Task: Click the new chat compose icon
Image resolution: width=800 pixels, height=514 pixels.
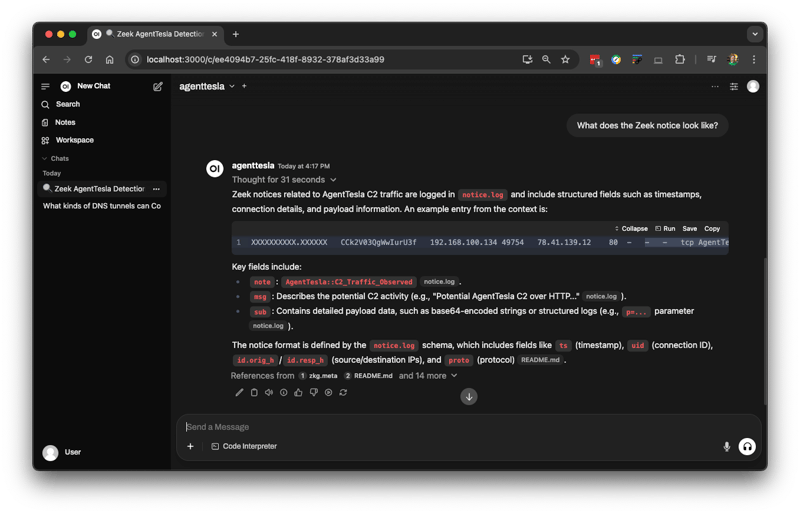Action: pos(157,87)
